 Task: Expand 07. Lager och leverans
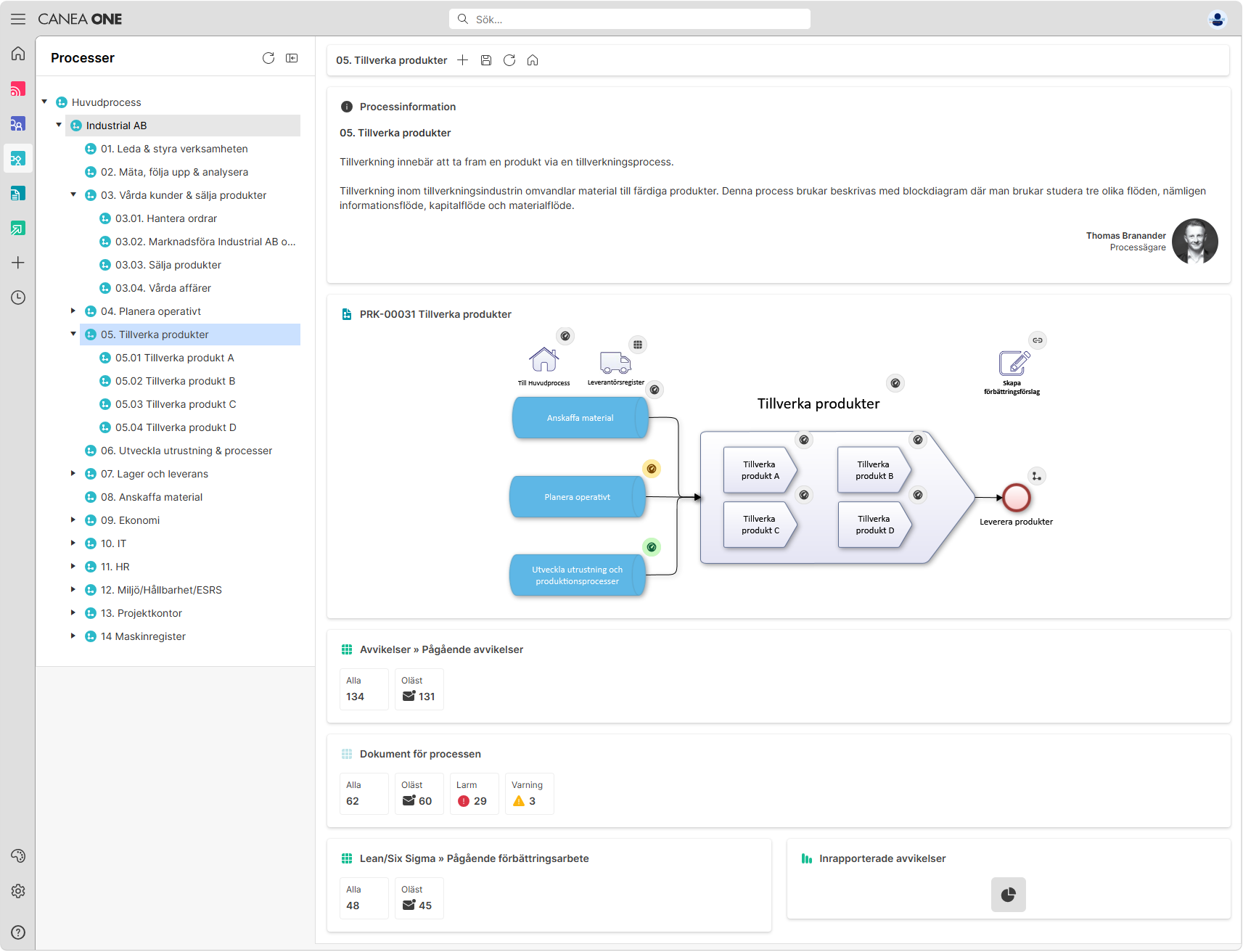pyautogui.click(x=73, y=473)
